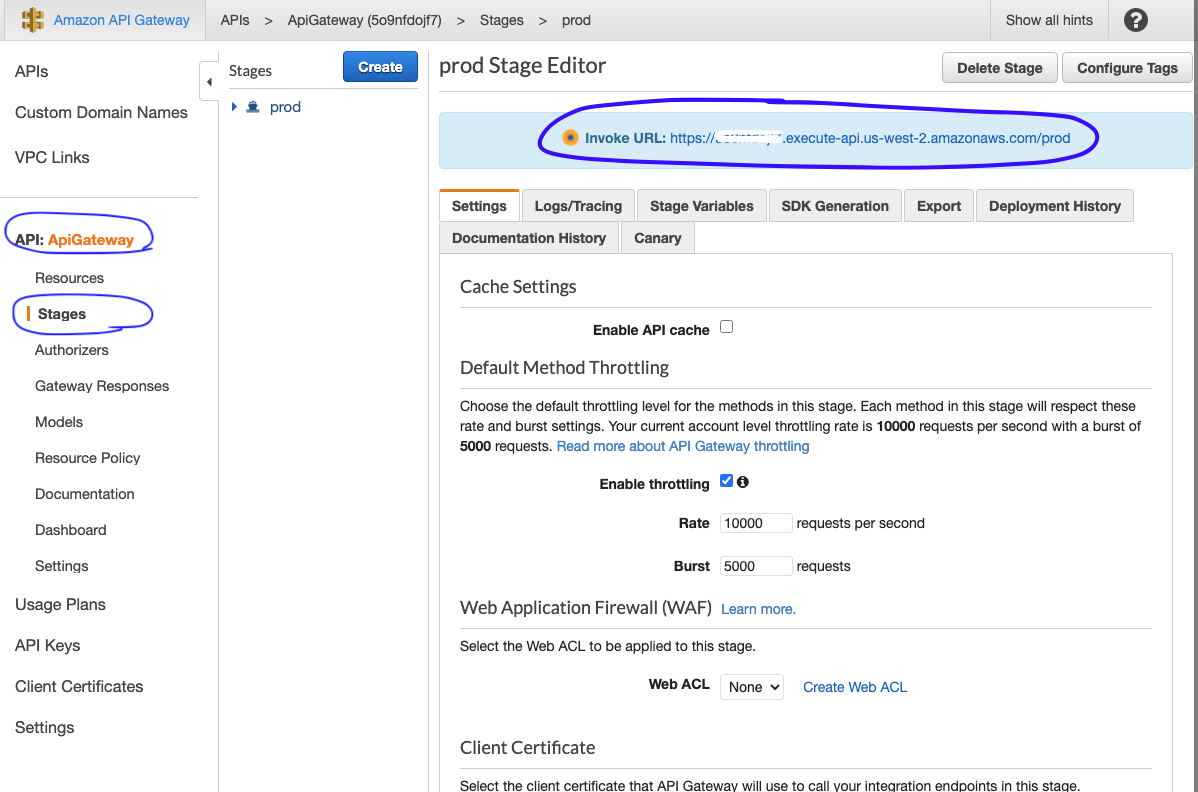Open the Web ACL dropdown
The width and height of the screenshot is (1198, 792).
[752, 687]
